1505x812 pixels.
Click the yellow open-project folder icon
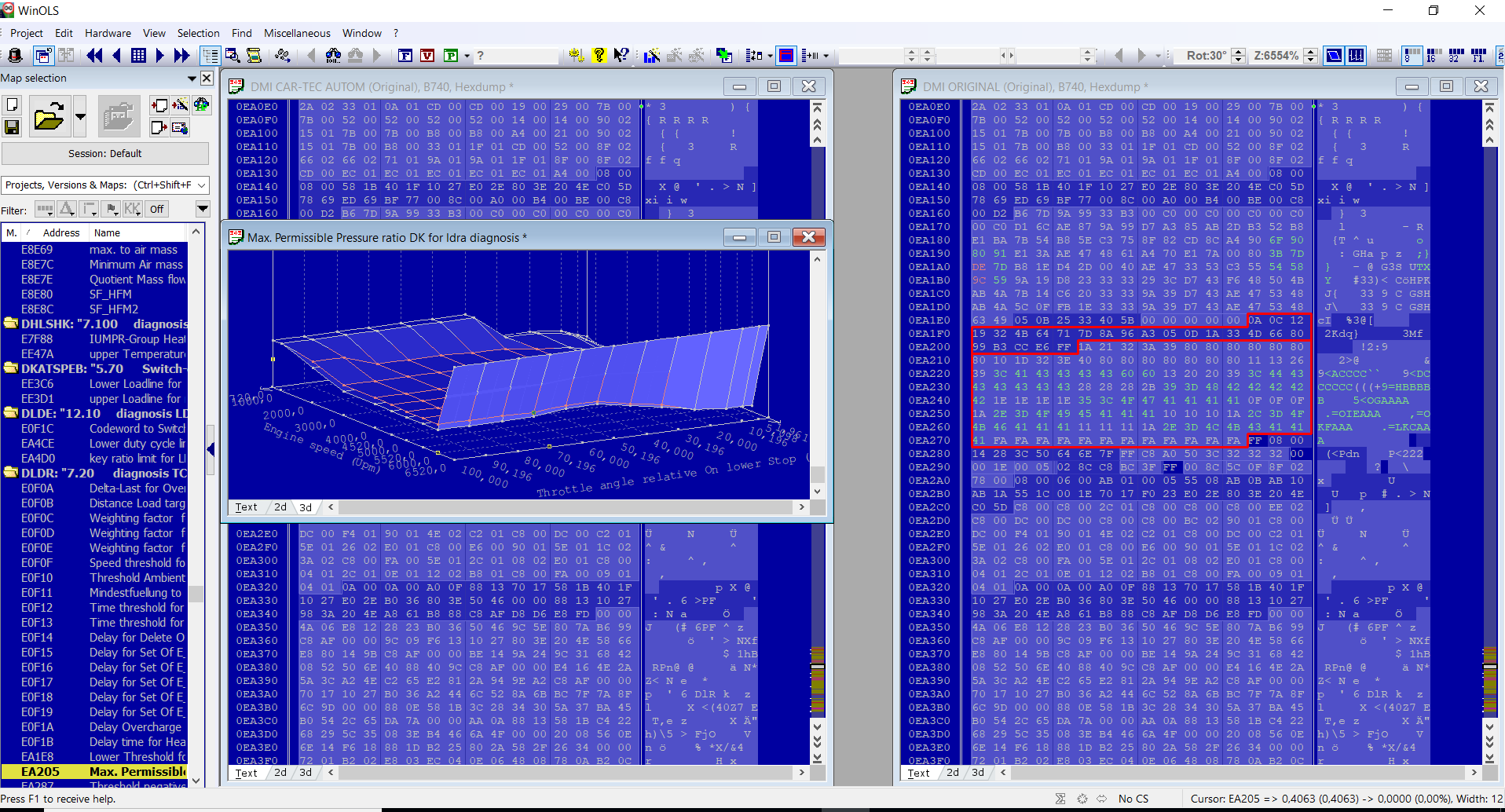point(49,118)
